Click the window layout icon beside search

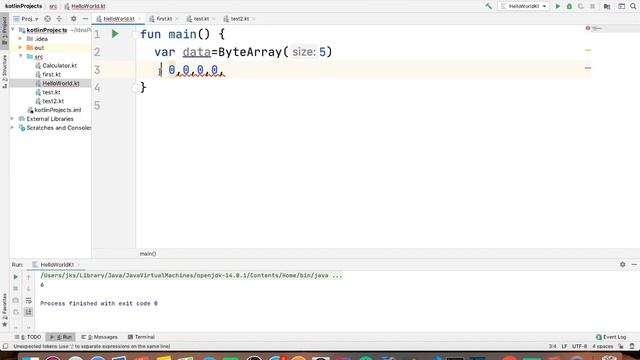621,6
